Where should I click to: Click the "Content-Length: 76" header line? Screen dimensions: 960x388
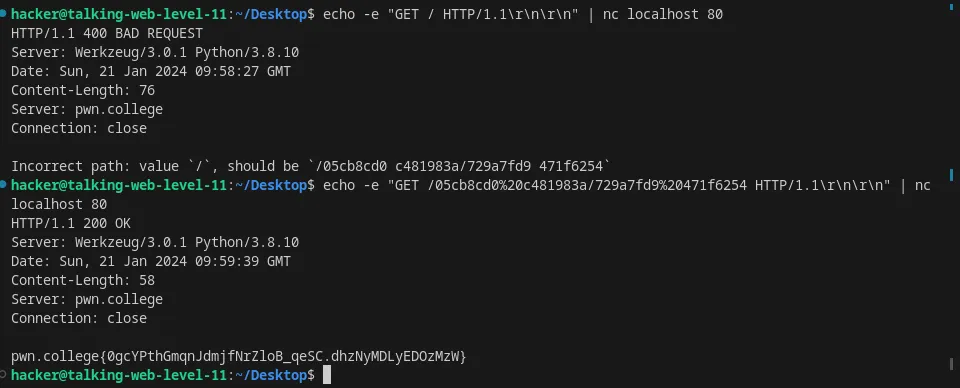(83, 90)
